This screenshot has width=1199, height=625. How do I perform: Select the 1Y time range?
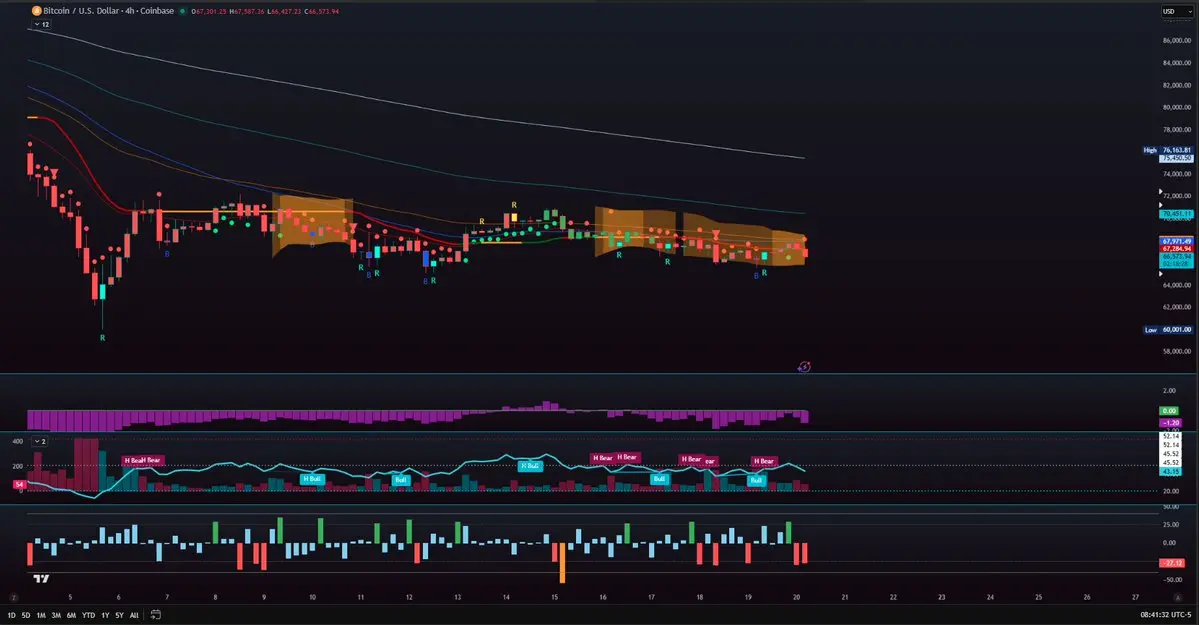[106, 615]
